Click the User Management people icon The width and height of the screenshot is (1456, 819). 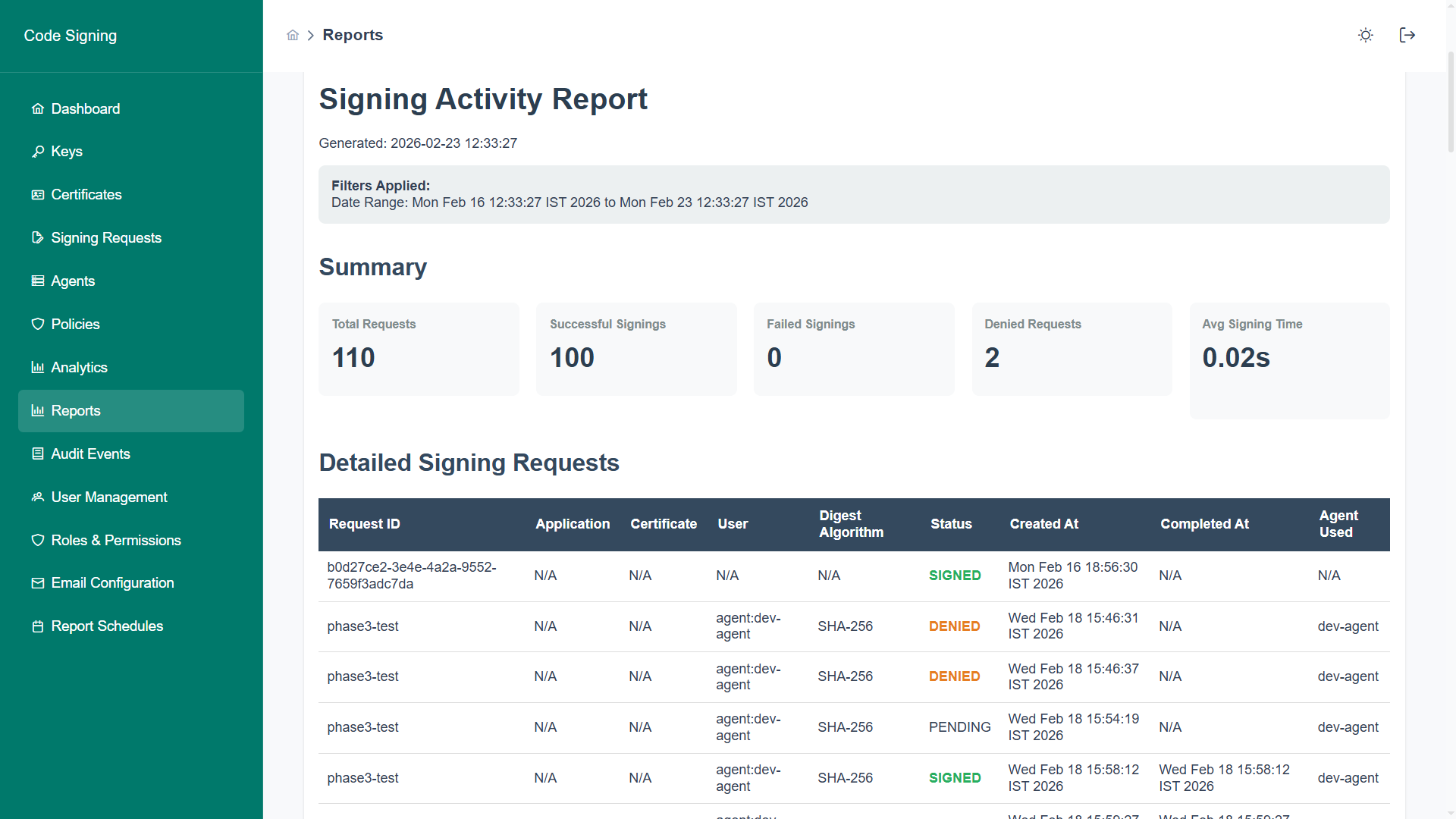pos(38,497)
